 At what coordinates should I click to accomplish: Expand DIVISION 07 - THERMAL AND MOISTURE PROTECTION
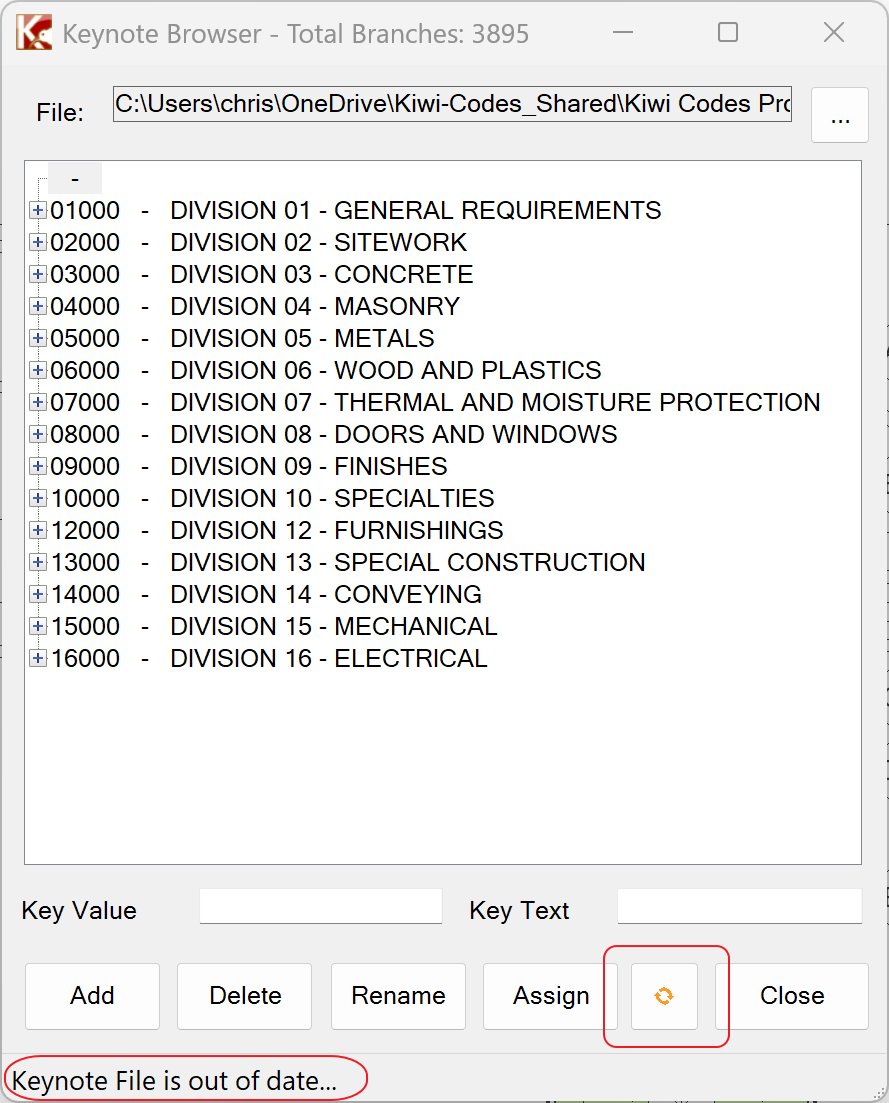(37, 402)
